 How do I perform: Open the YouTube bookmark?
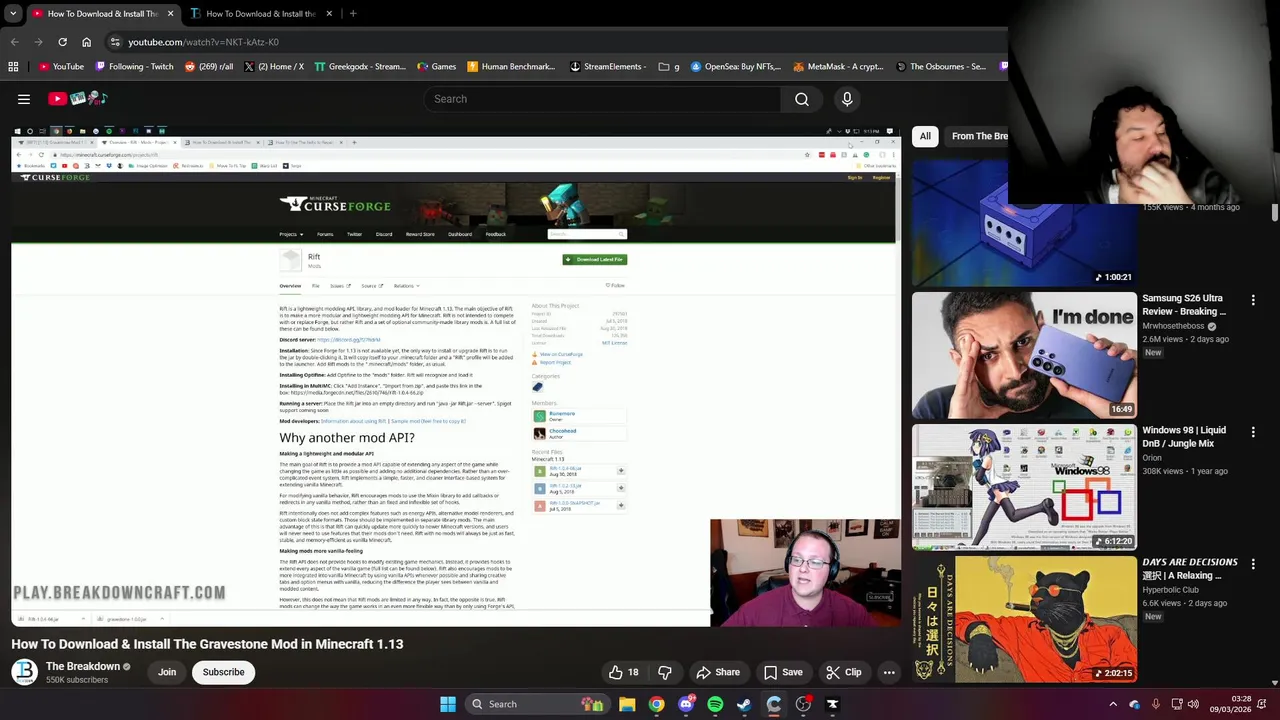click(61, 67)
